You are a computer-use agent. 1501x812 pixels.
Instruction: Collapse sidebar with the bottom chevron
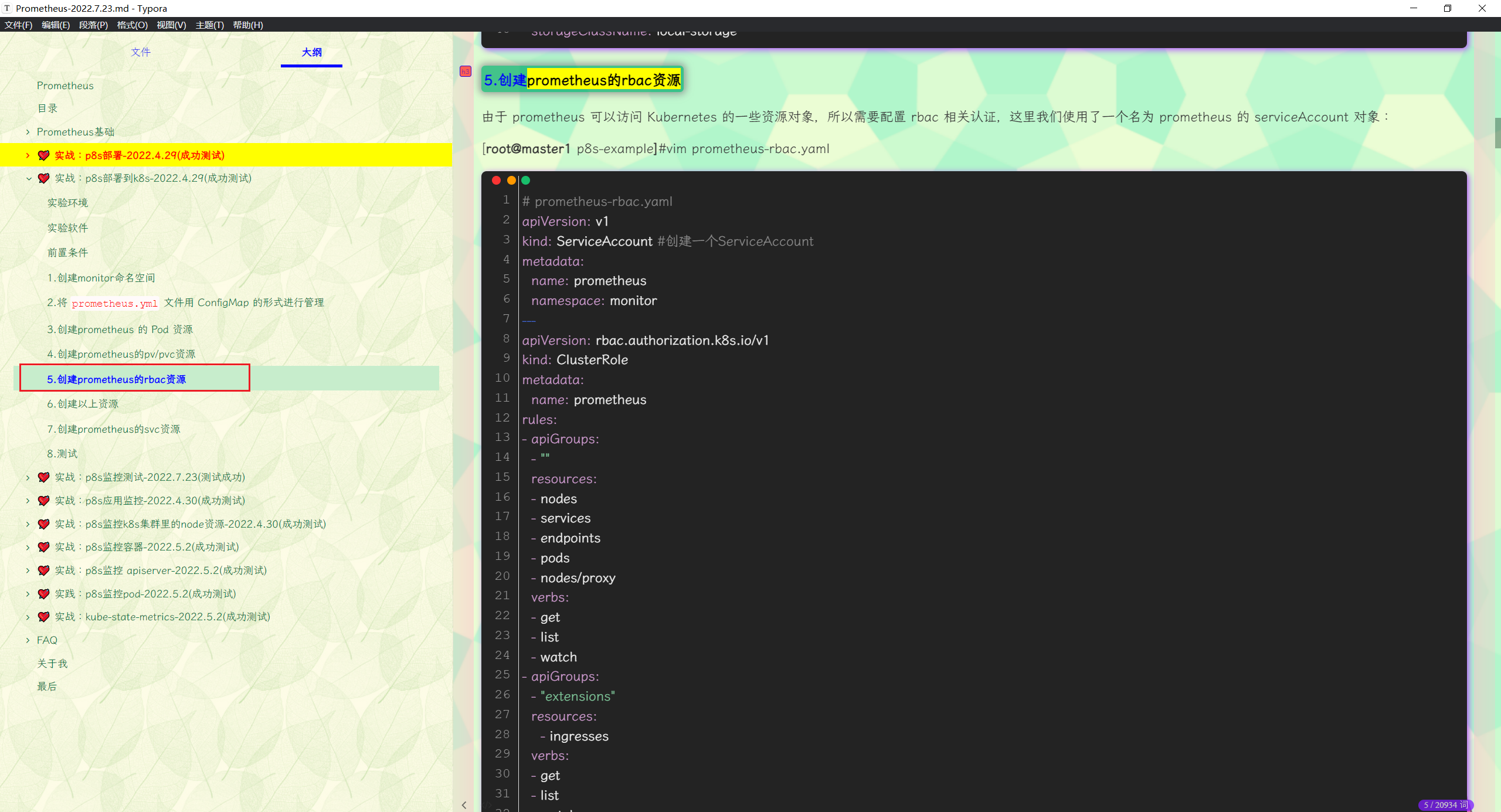pyautogui.click(x=464, y=805)
